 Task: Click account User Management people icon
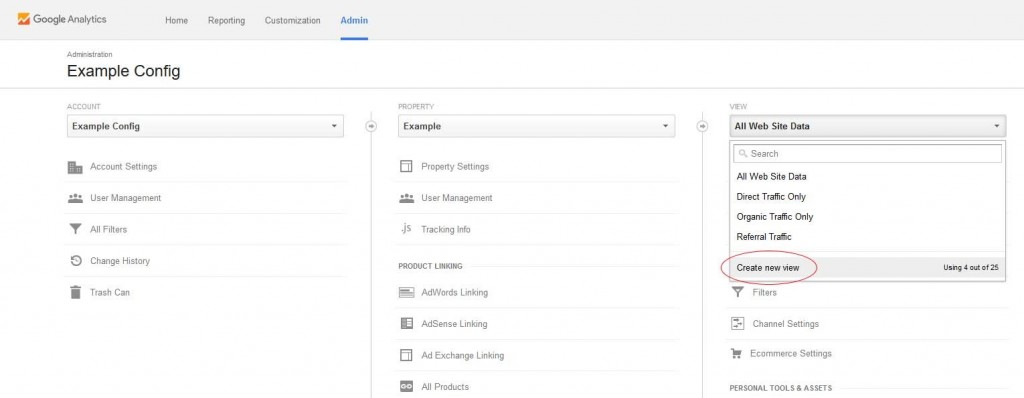click(x=75, y=198)
